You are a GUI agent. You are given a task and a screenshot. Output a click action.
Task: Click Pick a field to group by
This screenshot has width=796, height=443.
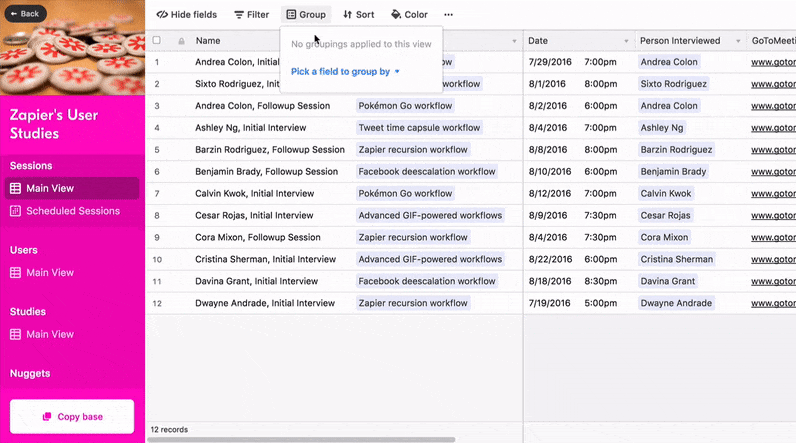pyautogui.click(x=345, y=72)
